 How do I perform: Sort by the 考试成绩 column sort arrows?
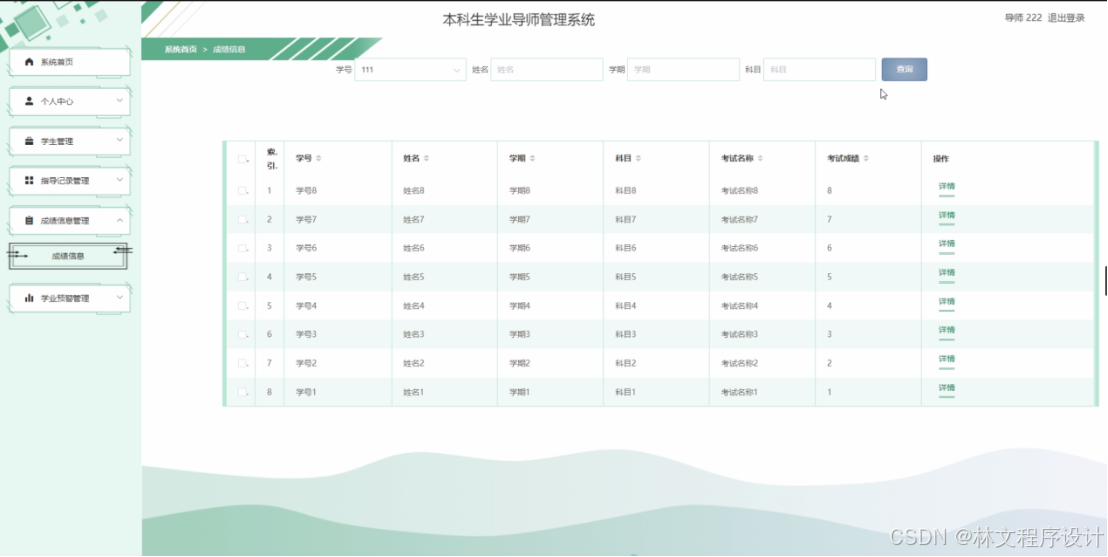click(x=866, y=158)
